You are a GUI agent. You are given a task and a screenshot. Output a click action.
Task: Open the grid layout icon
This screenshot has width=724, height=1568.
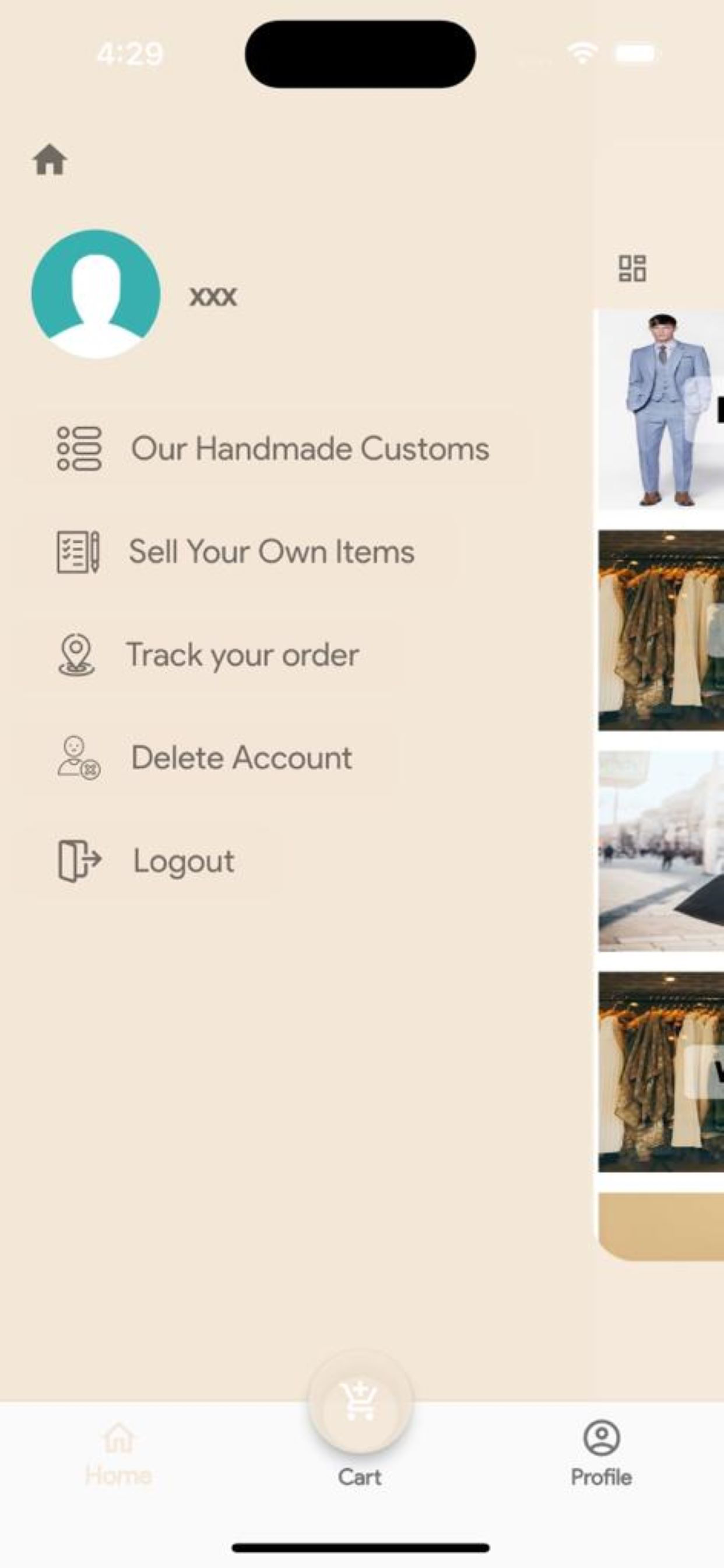(x=632, y=268)
